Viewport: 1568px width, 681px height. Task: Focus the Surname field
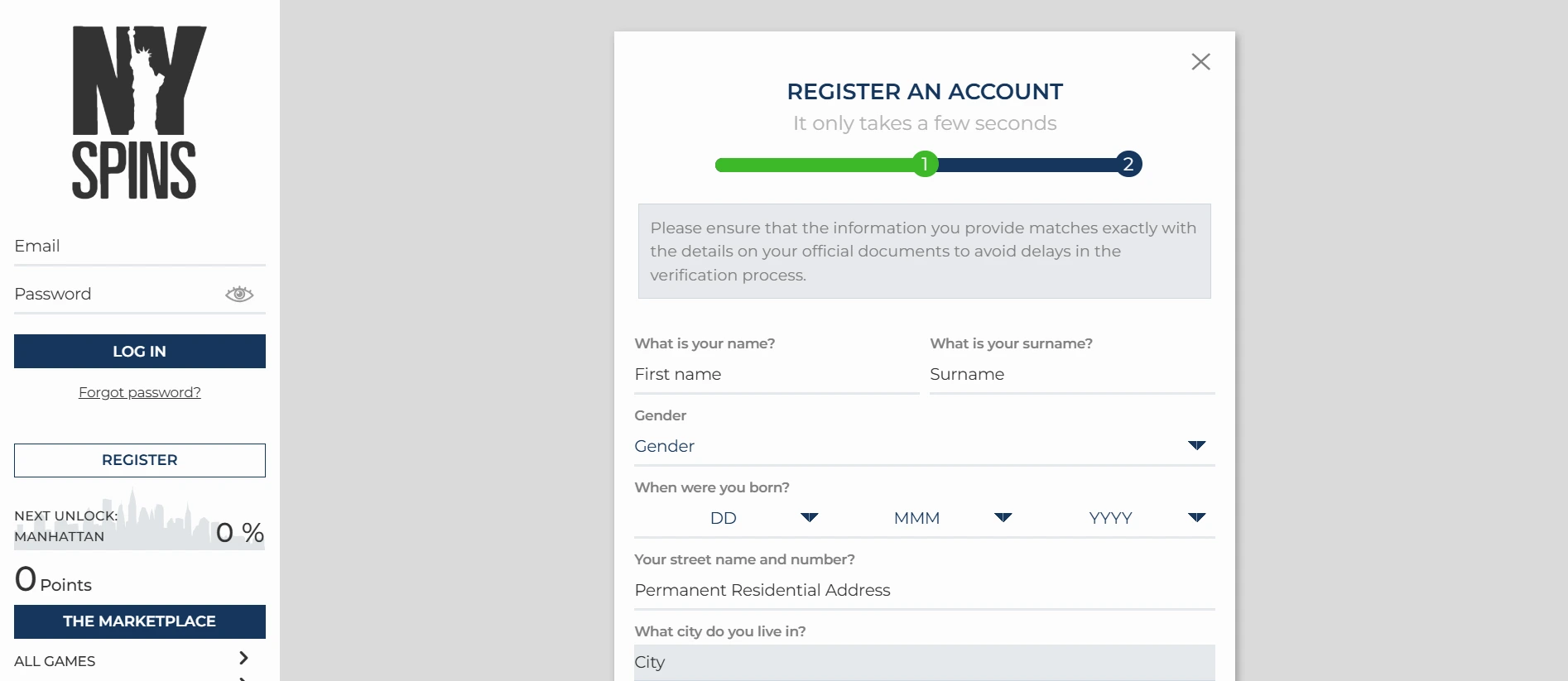click(1072, 374)
